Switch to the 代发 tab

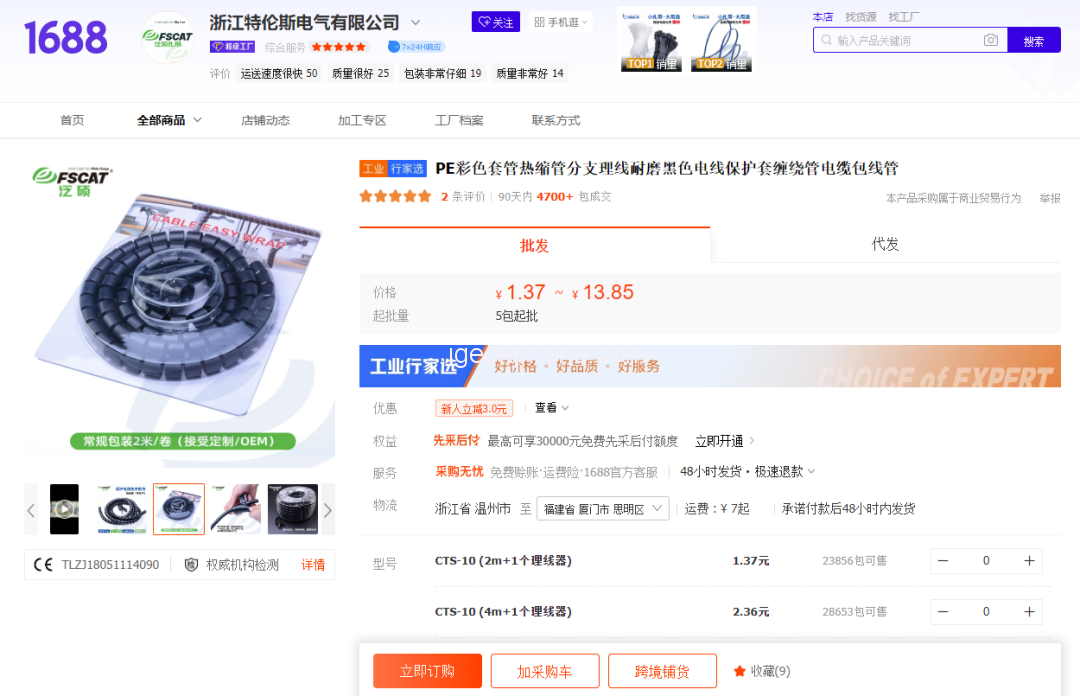pos(885,245)
